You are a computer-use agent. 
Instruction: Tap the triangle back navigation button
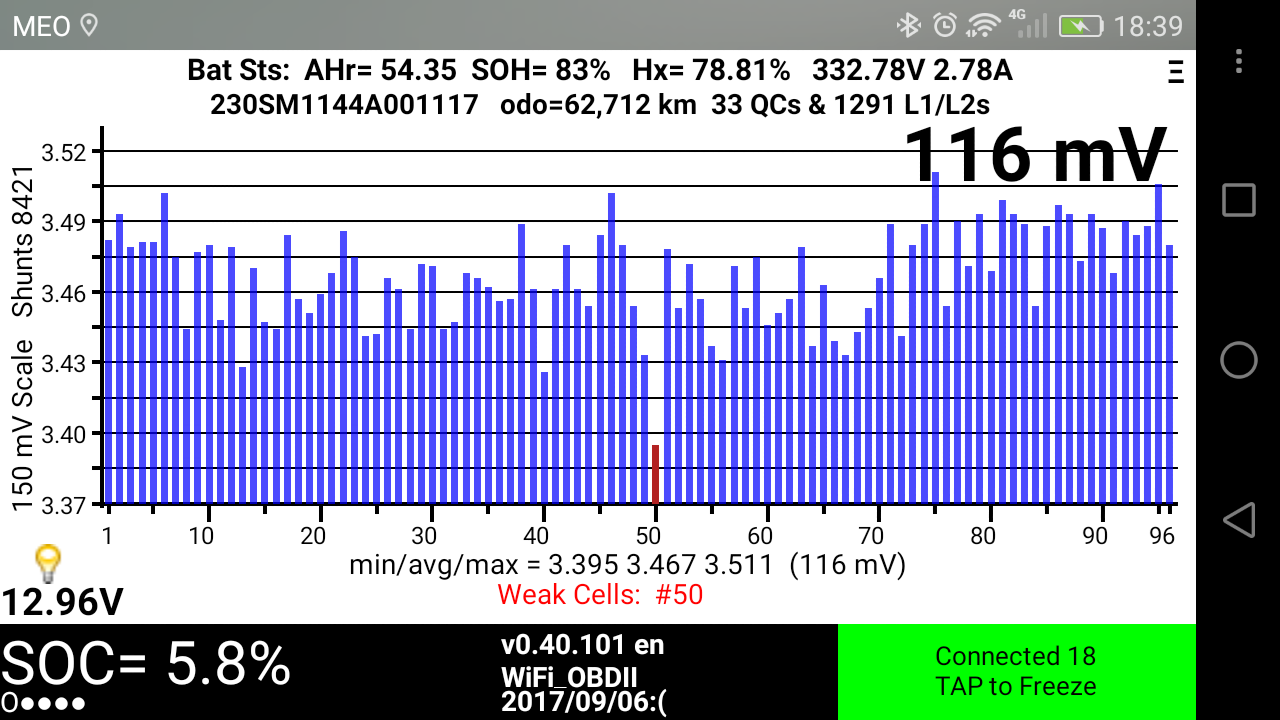click(x=1239, y=520)
